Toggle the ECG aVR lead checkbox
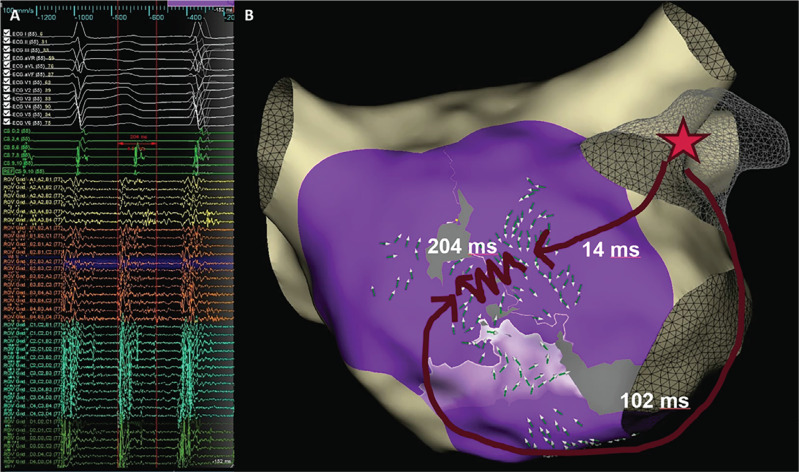Screen dimensions: 799x472 click(7, 59)
